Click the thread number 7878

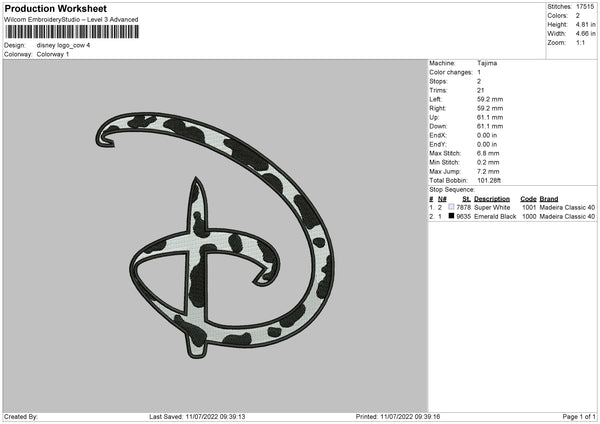click(463, 207)
